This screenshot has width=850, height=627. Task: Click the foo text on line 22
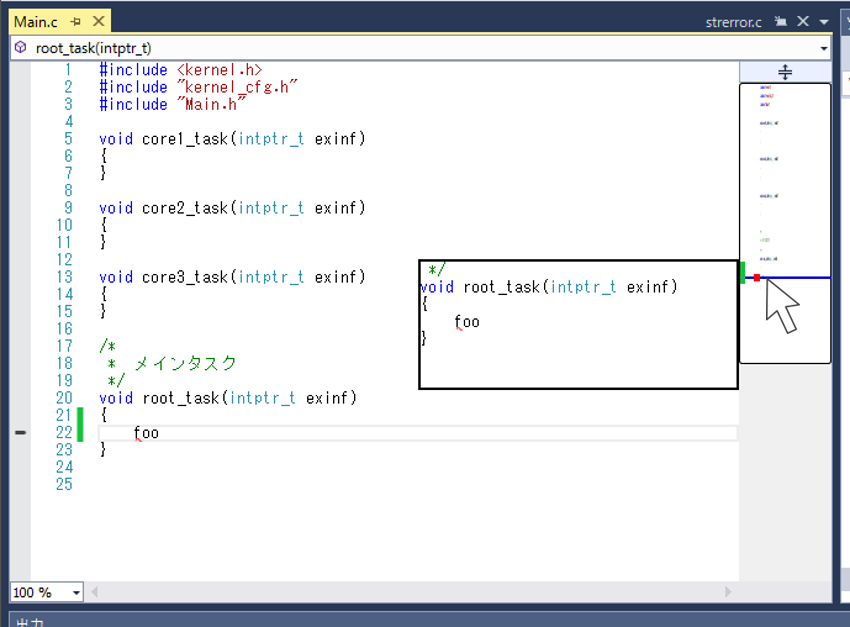146,433
